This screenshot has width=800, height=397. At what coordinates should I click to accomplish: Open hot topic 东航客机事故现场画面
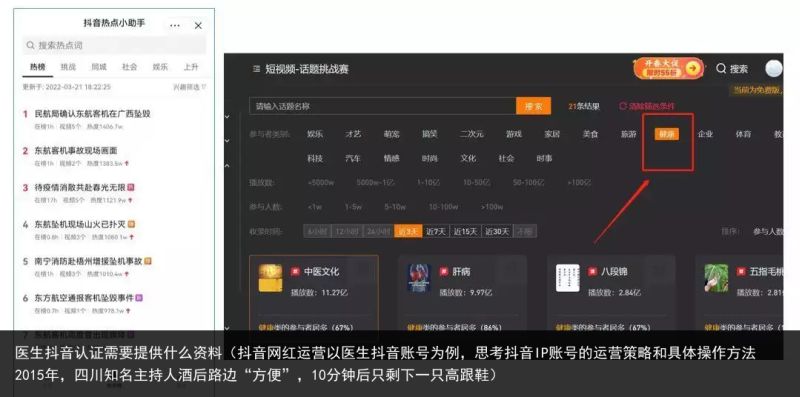click(x=76, y=151)
